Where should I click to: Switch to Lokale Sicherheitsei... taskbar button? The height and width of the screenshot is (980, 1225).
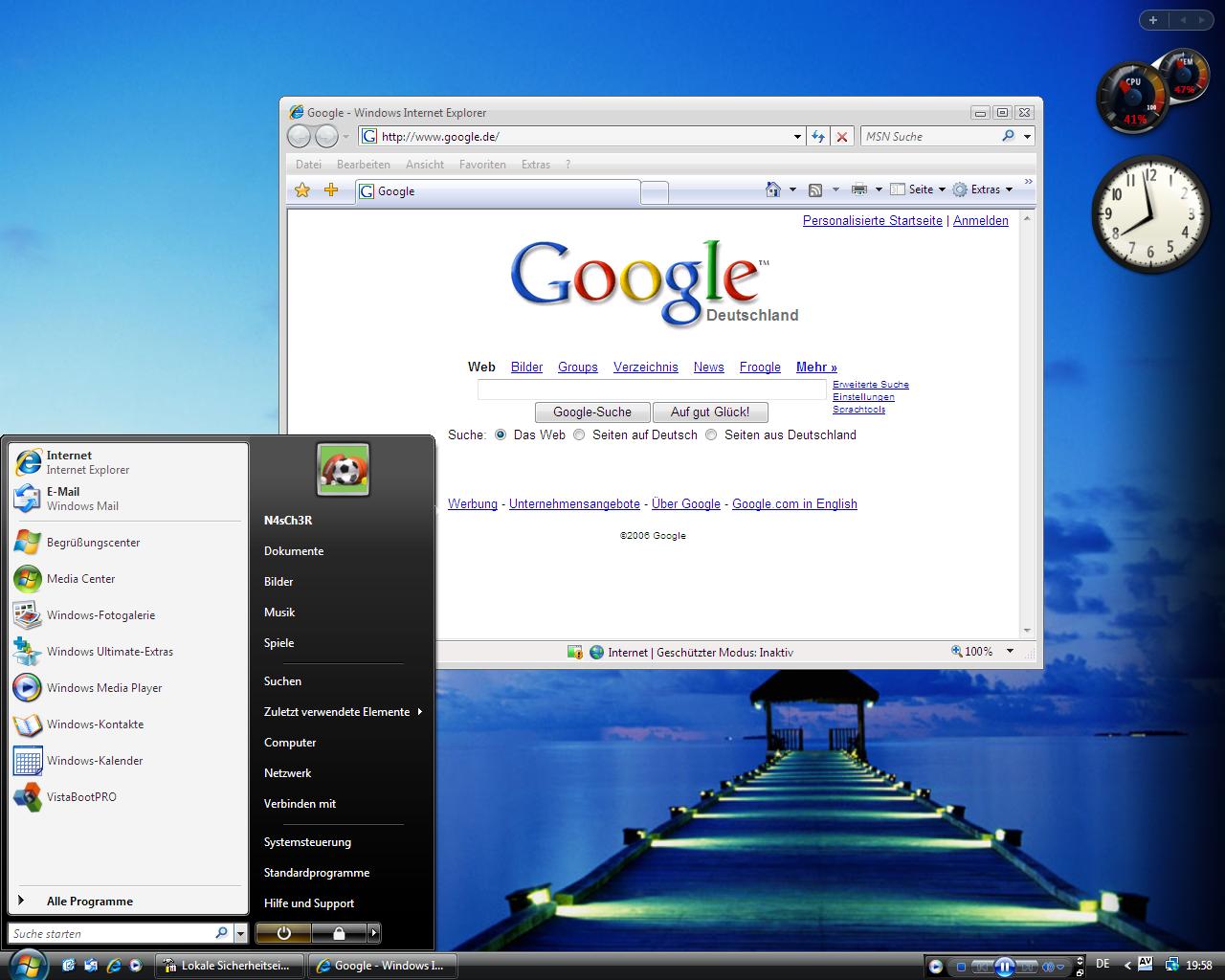[x=230, y=966]
